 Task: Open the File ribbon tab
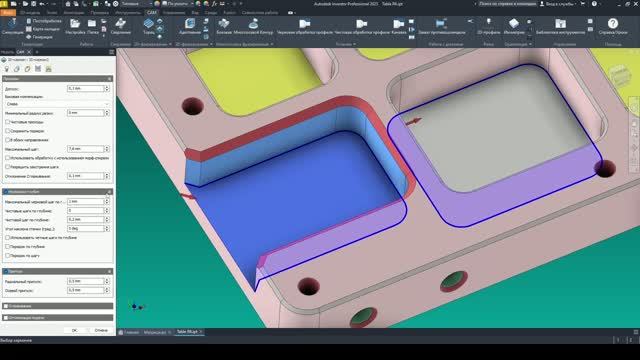pyautogui.click(x=8, y=13)
